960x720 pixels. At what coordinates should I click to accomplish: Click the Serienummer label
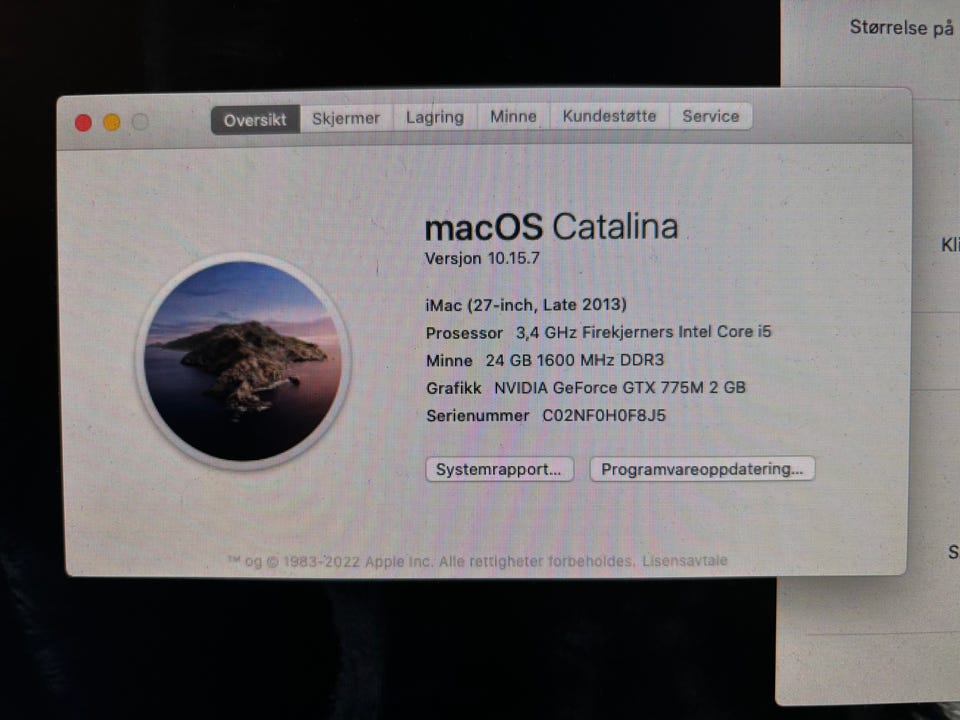(x=478, y=416)
